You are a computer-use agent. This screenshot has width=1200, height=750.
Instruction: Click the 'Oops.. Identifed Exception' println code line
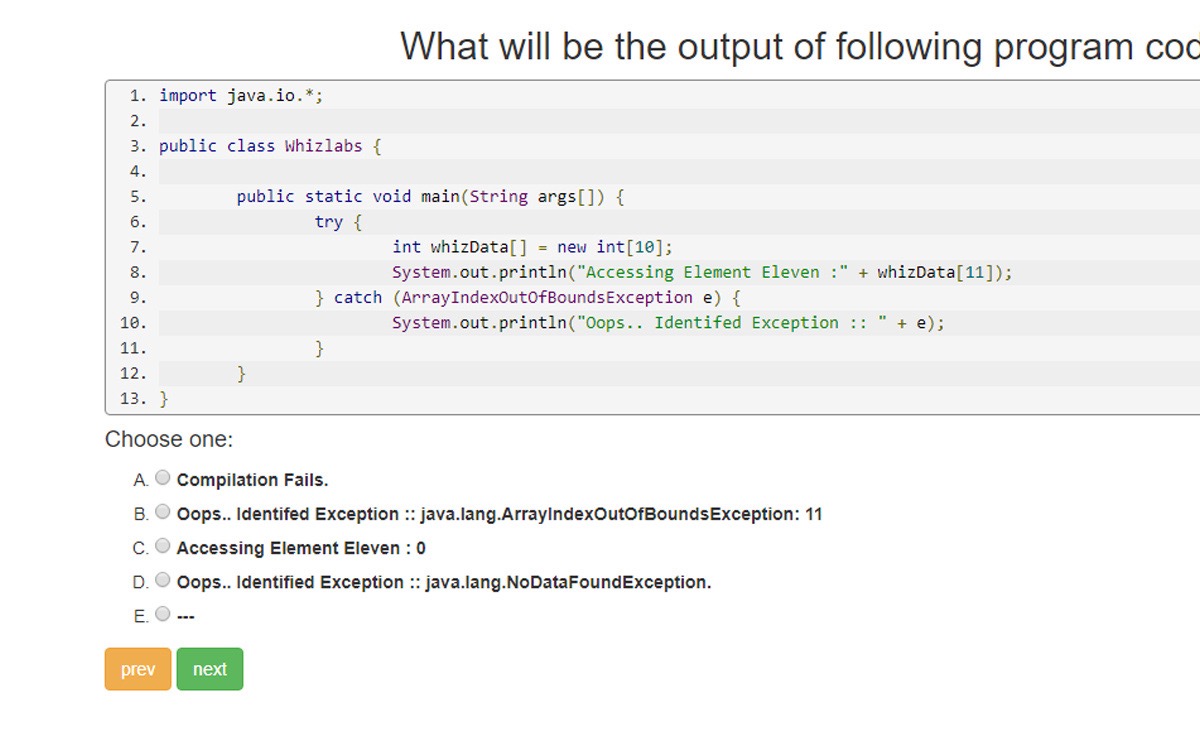click(667, 323)
